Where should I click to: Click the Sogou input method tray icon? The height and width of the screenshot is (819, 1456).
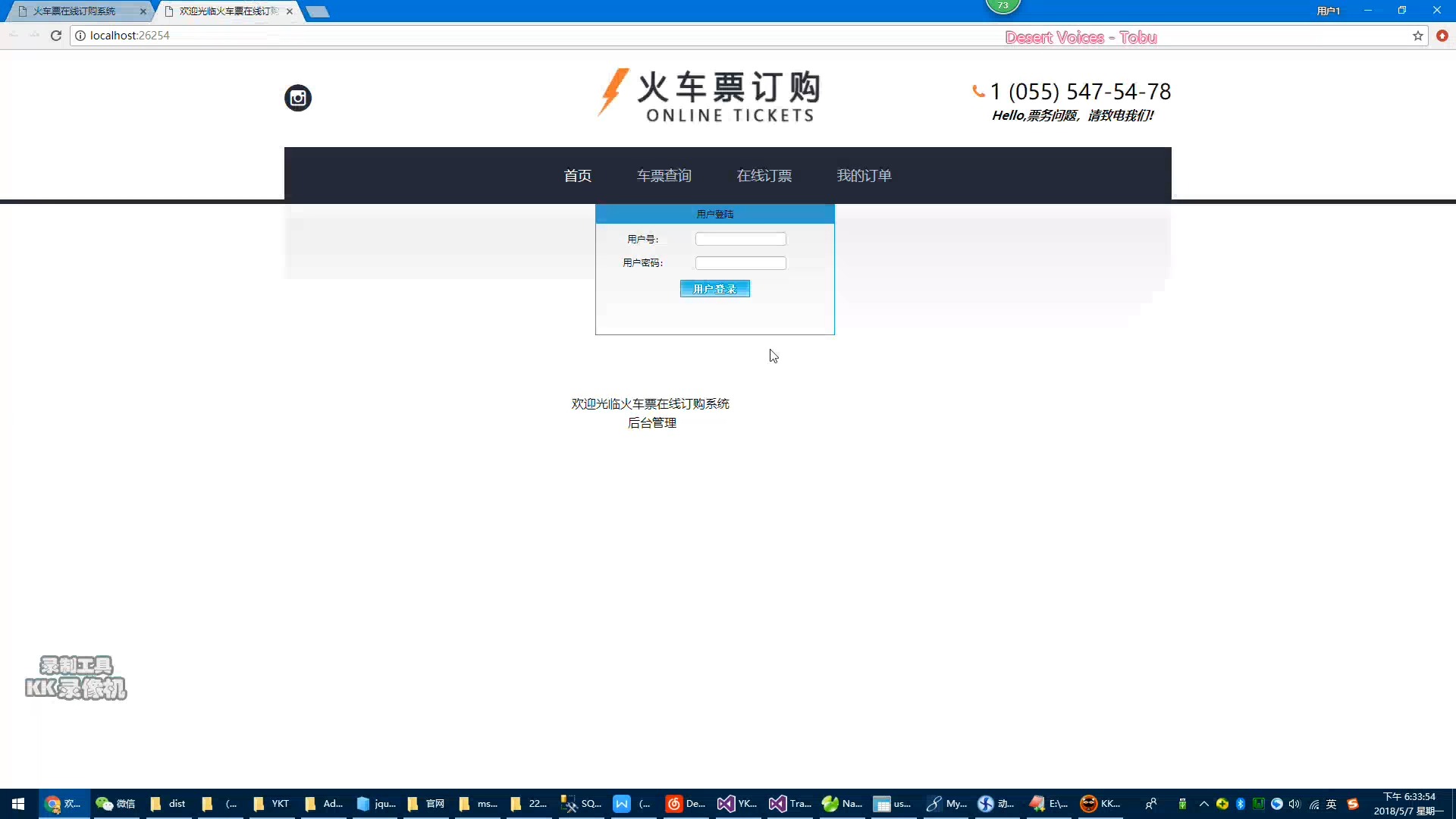pyautogui.click(x=1353, y=804)
